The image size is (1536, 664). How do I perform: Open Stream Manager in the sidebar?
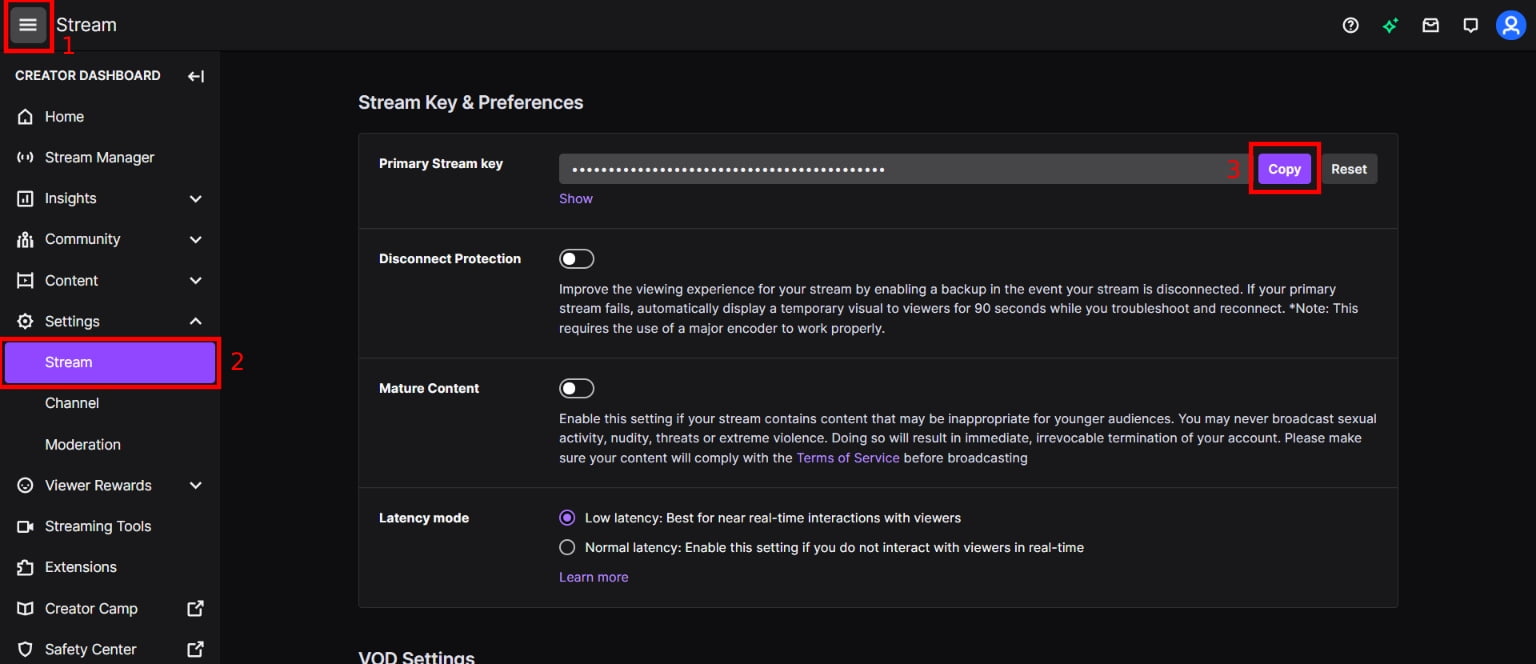point(110,158)
